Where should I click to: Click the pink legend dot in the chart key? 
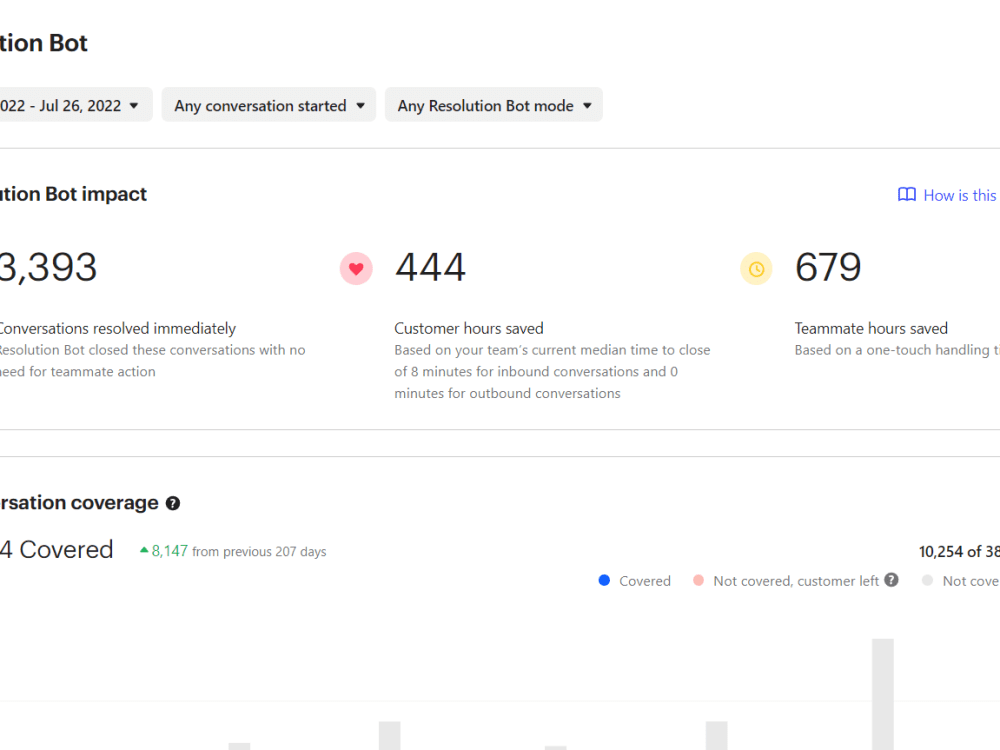(700, 580)
